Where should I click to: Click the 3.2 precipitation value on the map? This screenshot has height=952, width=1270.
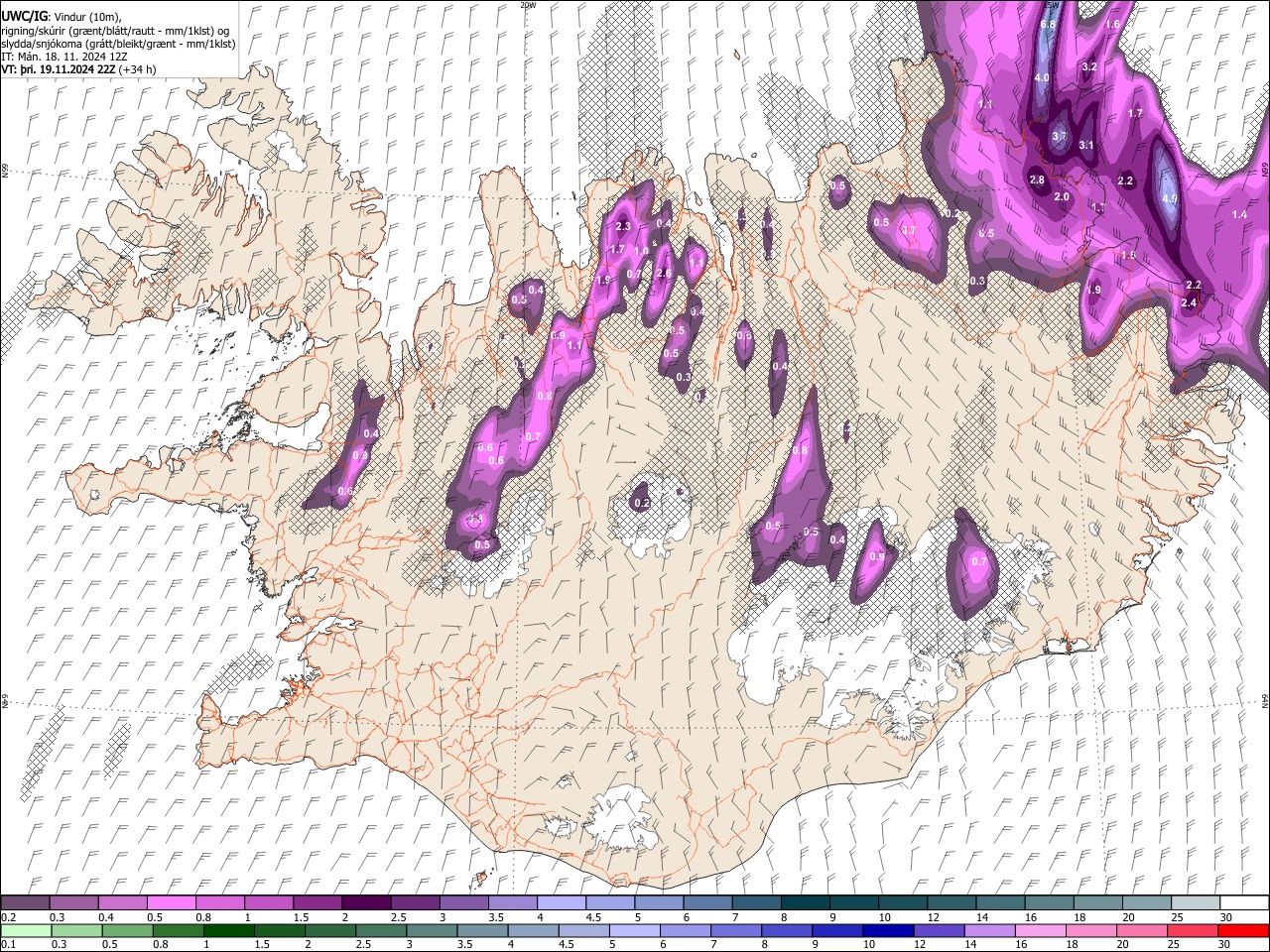(x=1088, y=66)
